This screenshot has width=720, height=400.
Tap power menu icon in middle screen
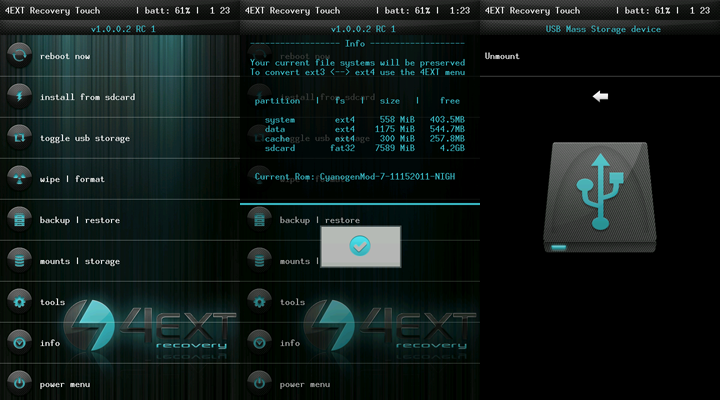point(259,383)
